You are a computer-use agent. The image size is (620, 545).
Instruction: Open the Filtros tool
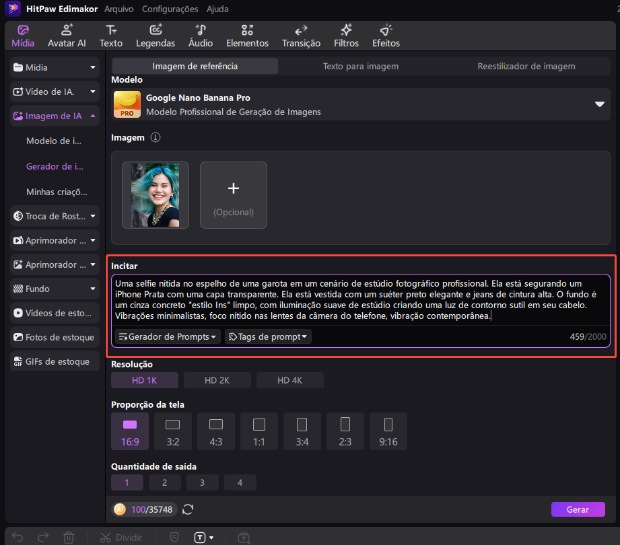pyautogui.click(x=346, y=36)
